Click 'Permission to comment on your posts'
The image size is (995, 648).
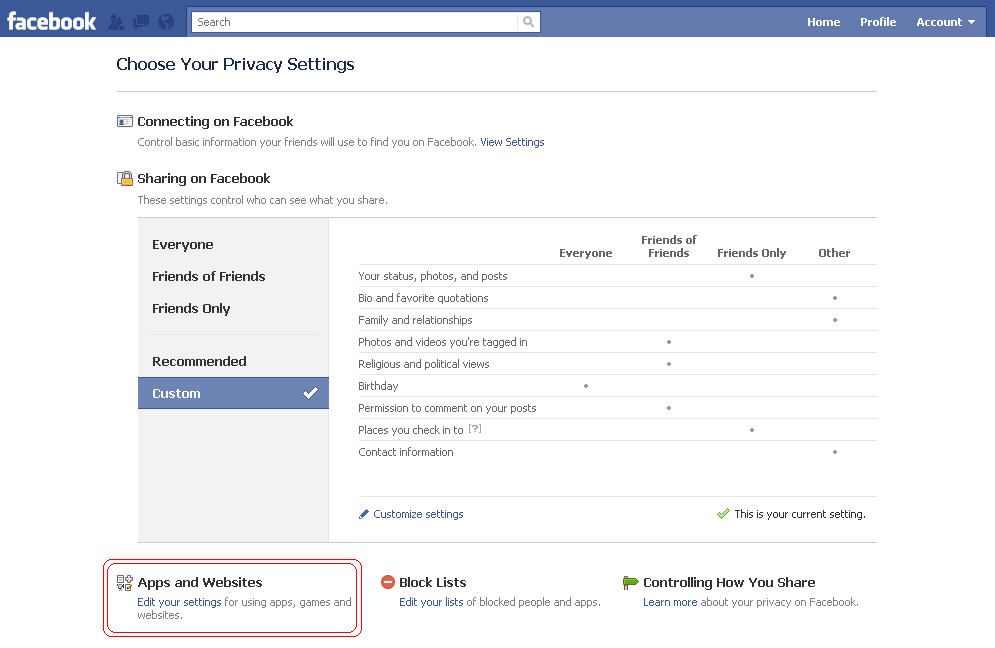click(447, 408)
